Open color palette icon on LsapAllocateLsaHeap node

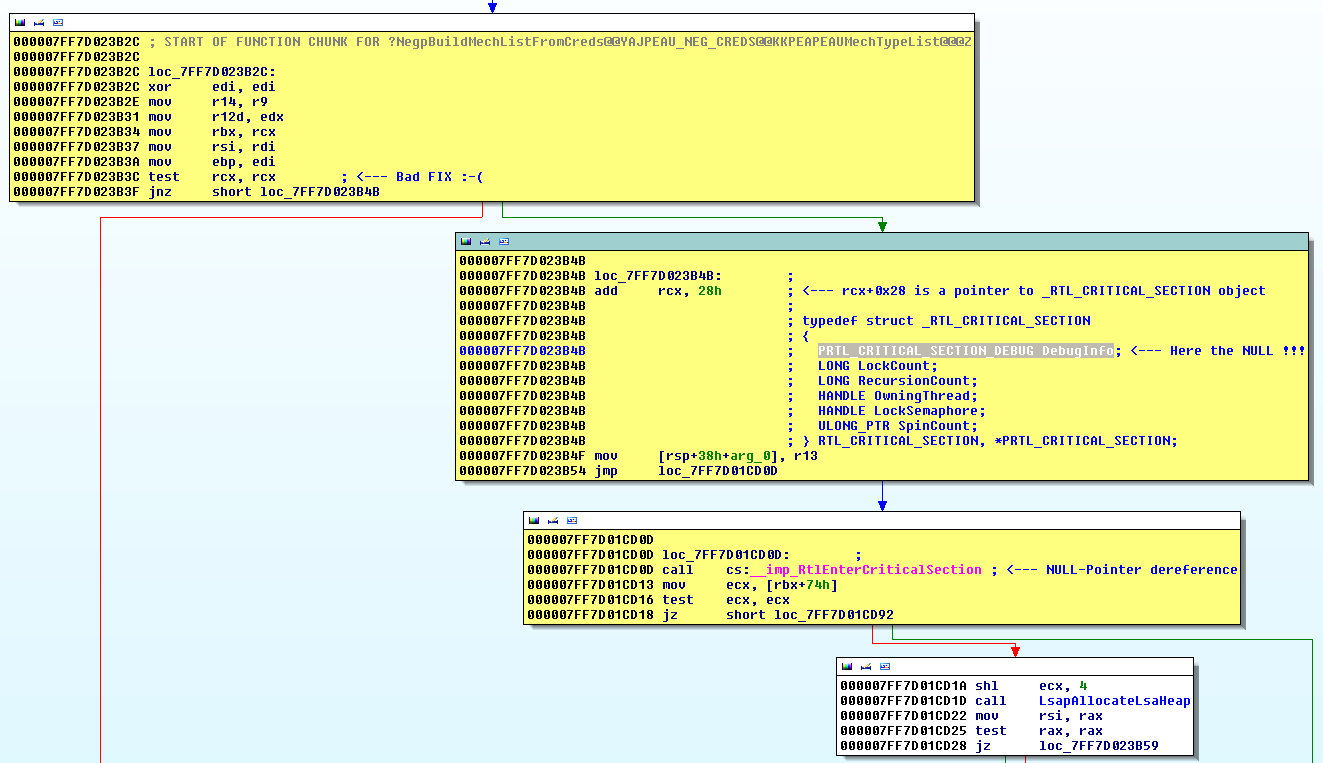pyautogui.click(x=847, y=666)
